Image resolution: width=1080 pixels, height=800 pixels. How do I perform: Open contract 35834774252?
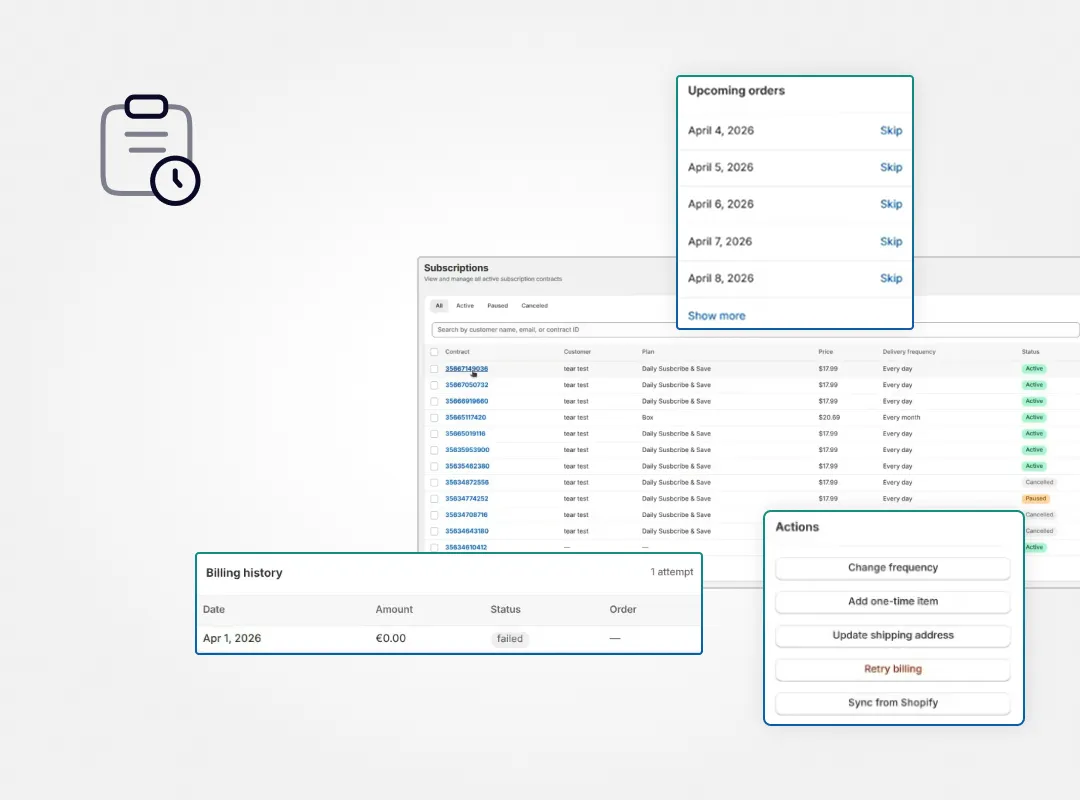(x=466, y=499)
